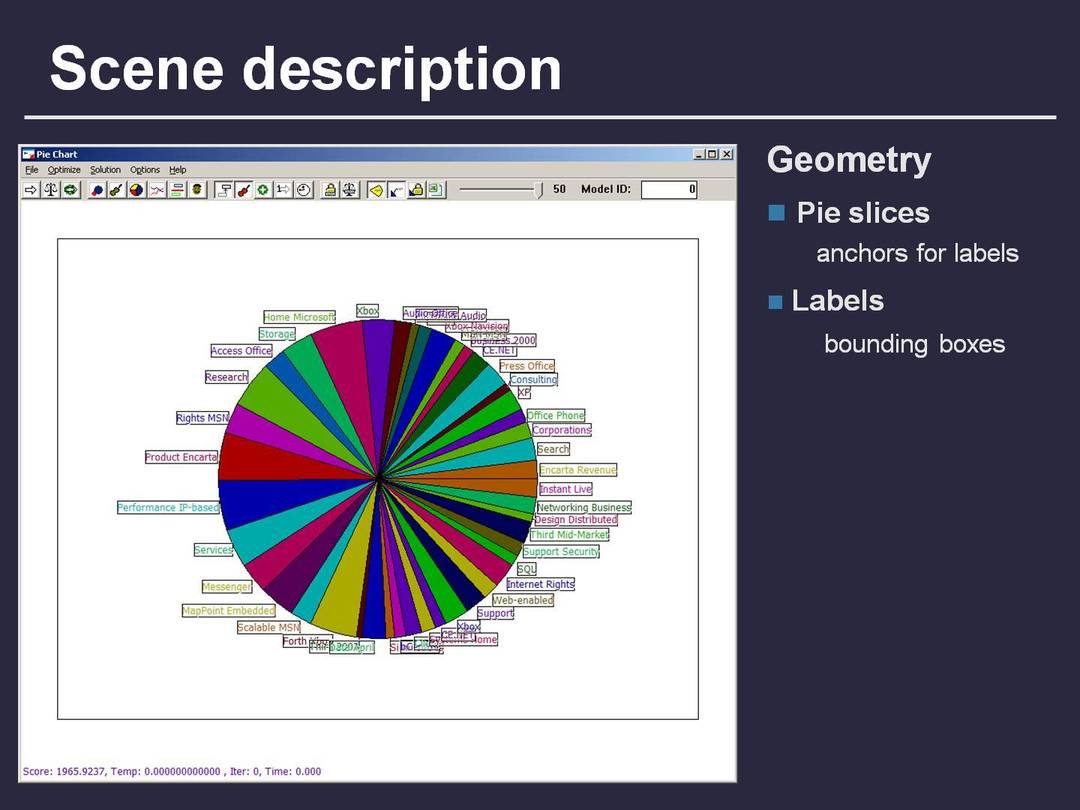
Task: Click the Score status bar text
Action: coord(172,771)
